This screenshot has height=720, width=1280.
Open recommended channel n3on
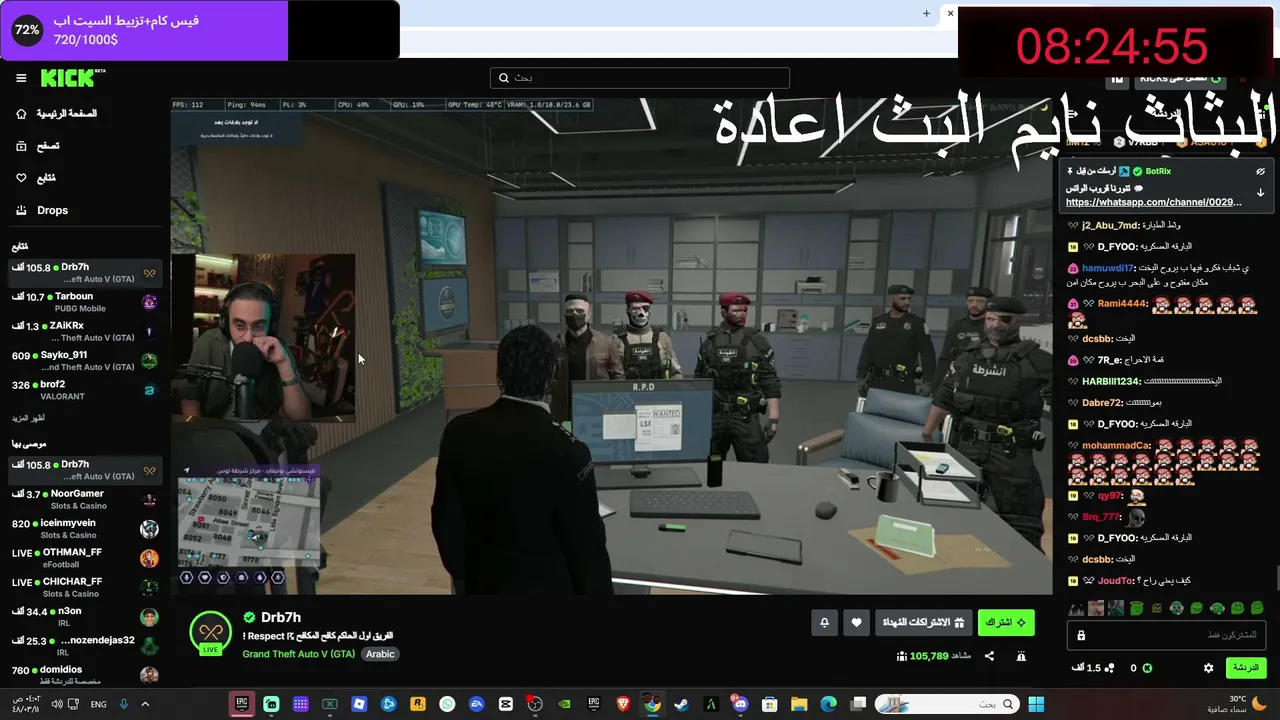tap(84, 616)
